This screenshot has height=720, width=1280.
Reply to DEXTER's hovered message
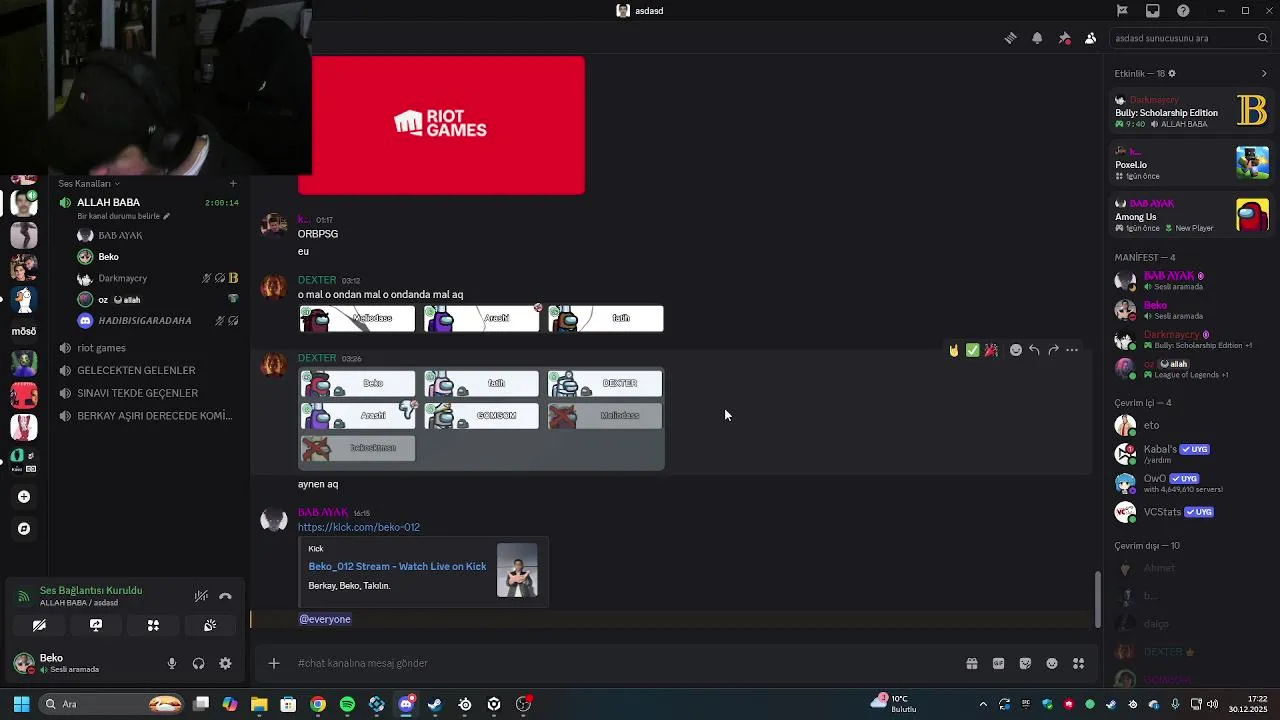click(1034, 350)
